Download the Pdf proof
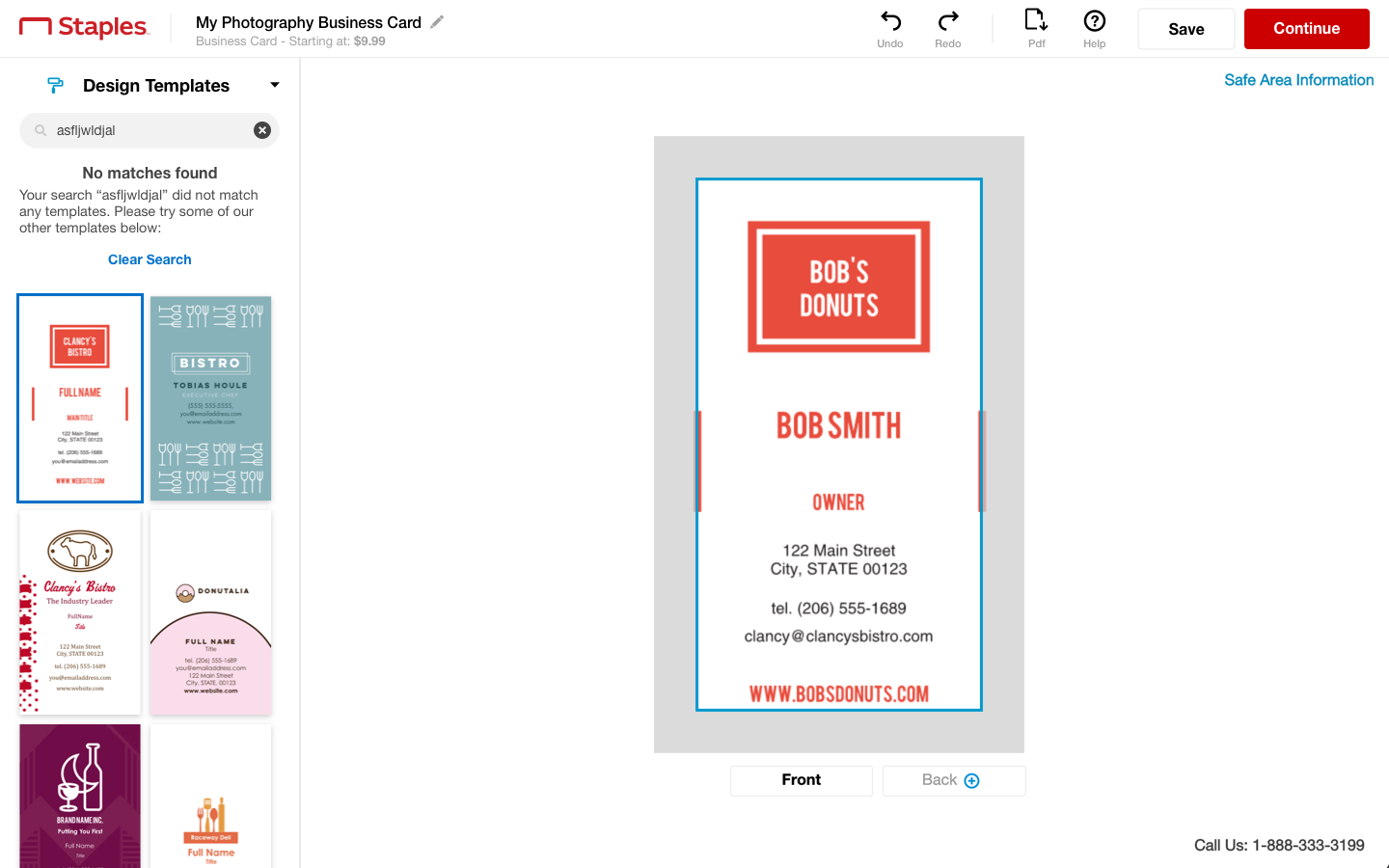 1036,29
